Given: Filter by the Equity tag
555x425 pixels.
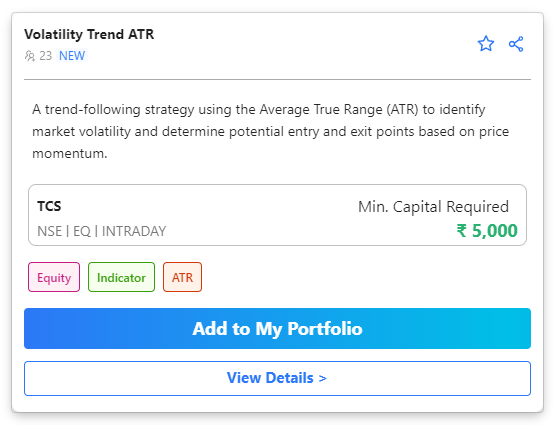Looking at the screenshot, I should click(54, 277).
